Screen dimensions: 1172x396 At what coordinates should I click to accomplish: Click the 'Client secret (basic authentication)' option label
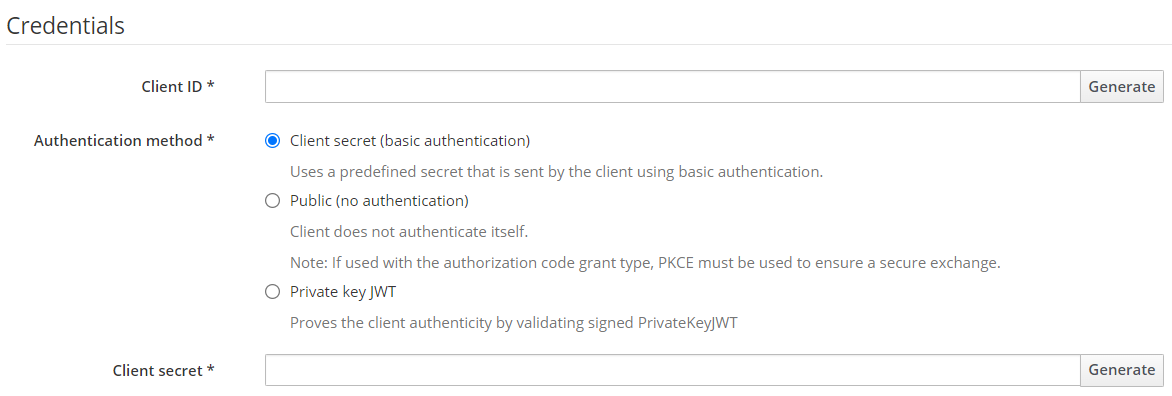[410, 140]
